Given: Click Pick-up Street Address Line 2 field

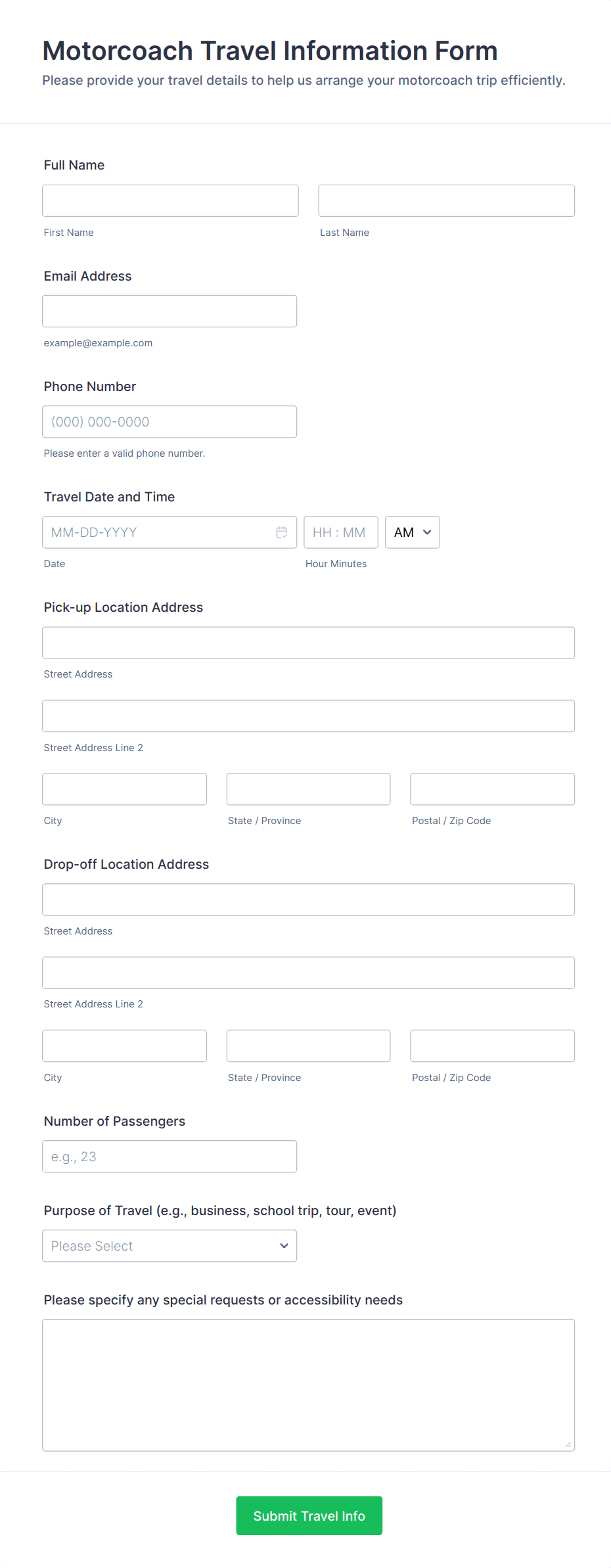Looking at the screenshot, I should point(308,716).
